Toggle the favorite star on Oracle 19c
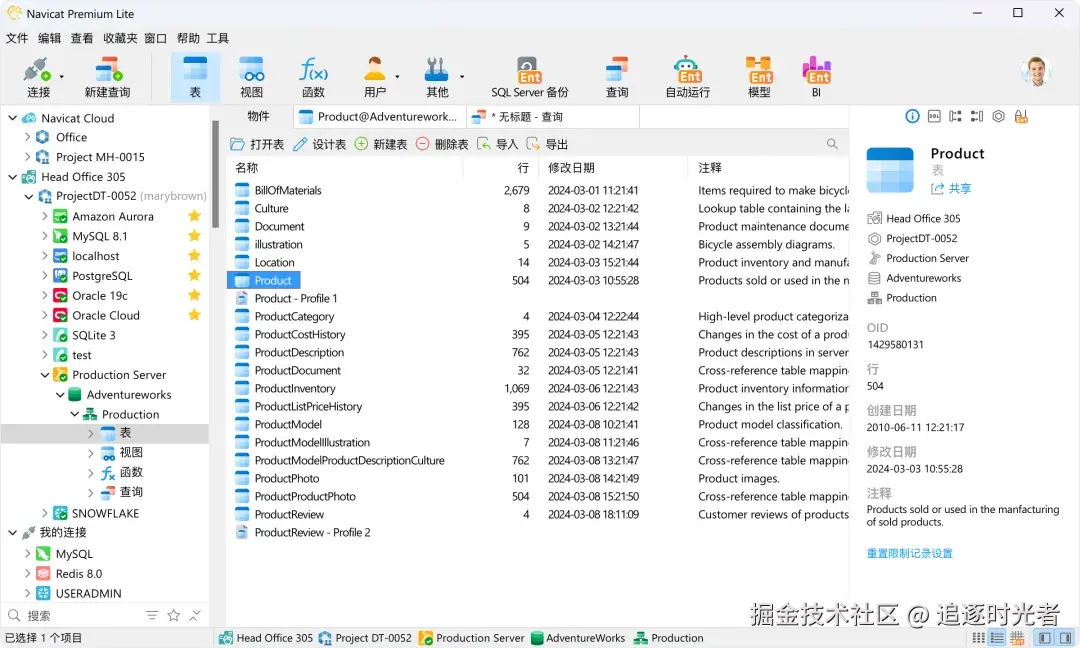This screenshot has width=1080, height=648. (194, 296)
